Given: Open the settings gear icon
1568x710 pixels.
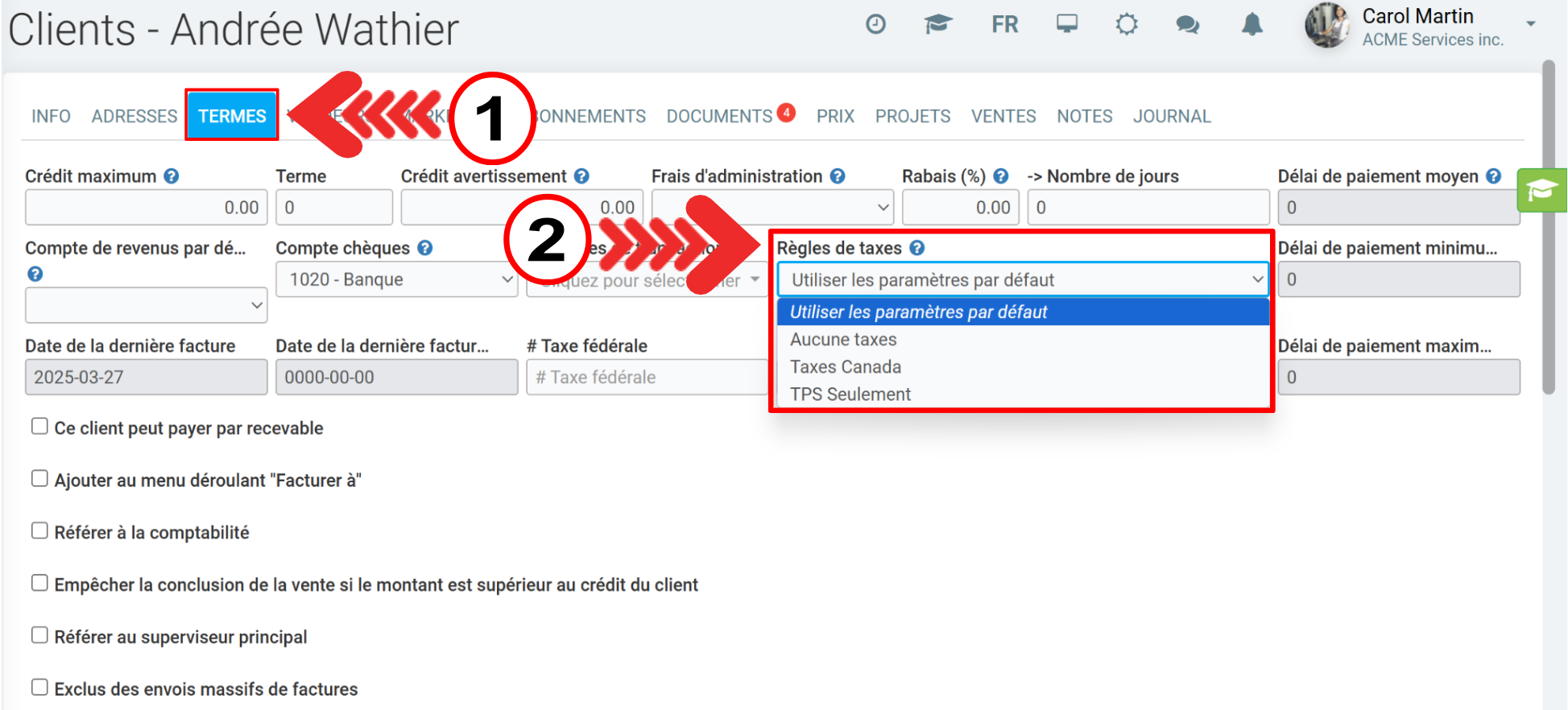Looking at the screenshot, I should click(x=1127, y=25).
